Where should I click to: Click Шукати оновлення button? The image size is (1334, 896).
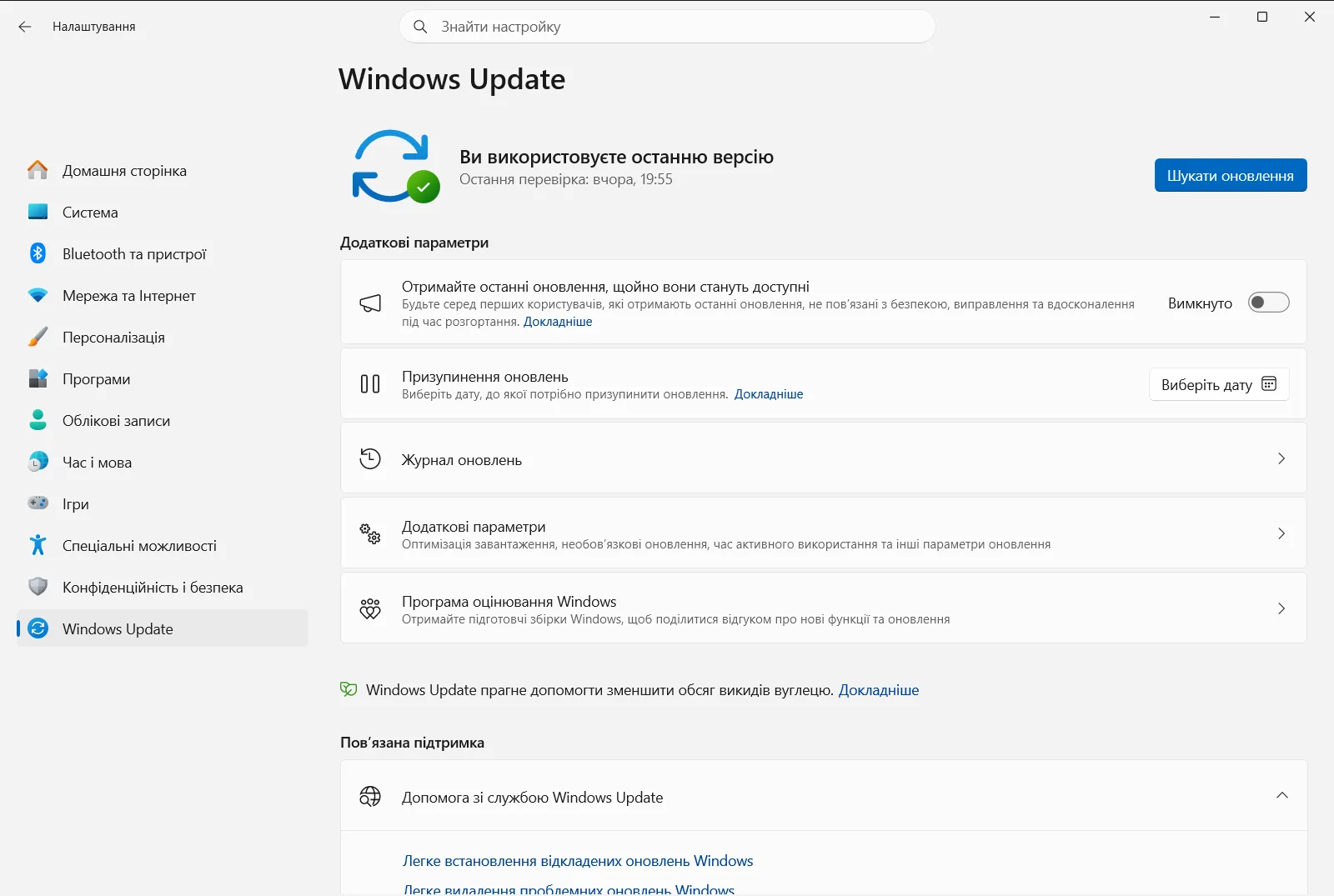(x=1231, y=175)
